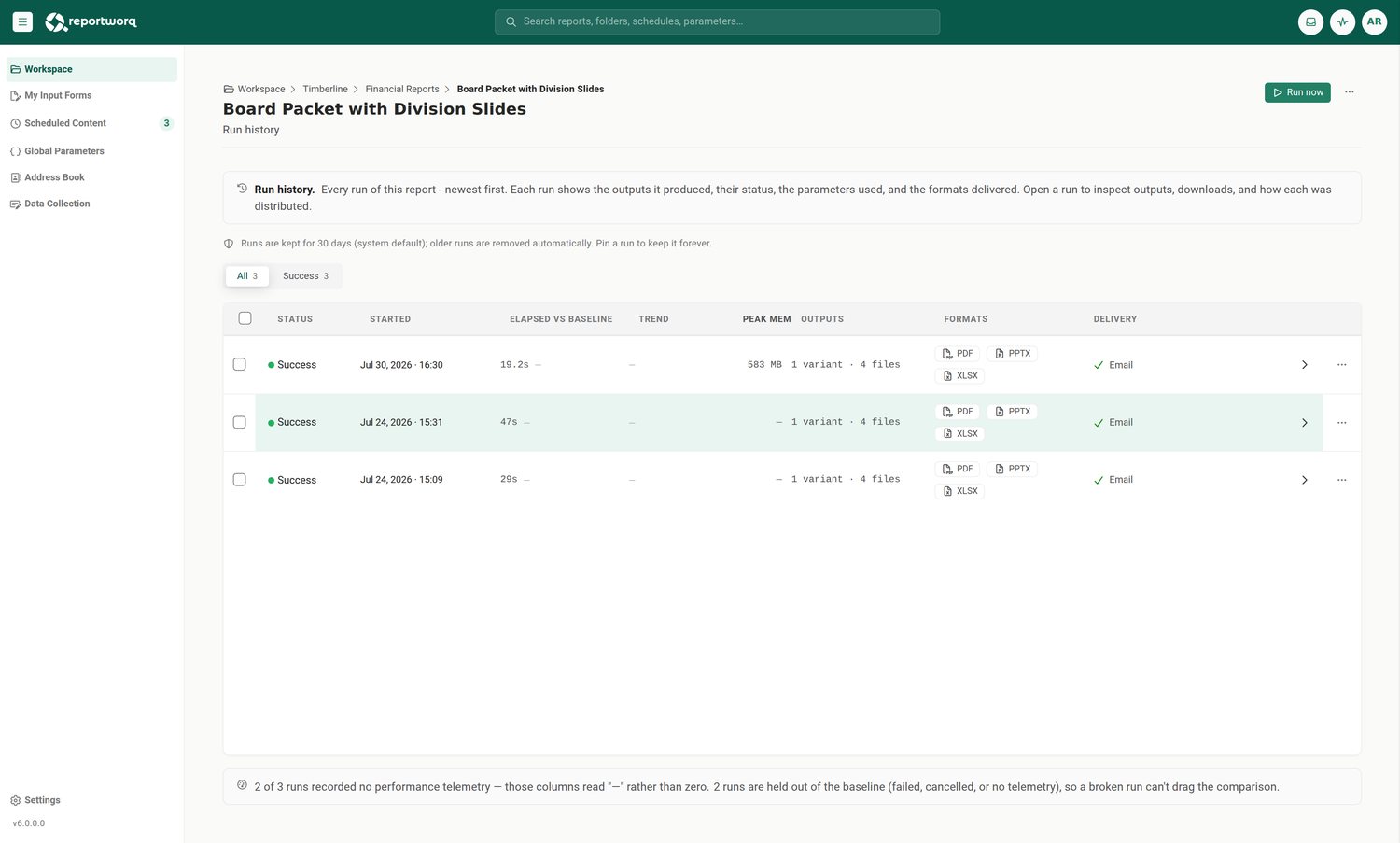Click XLSX format chip in Jul 30 run
Image resolution: width=1400 pixels, height=843 pixels.
[x=959, y=376]
